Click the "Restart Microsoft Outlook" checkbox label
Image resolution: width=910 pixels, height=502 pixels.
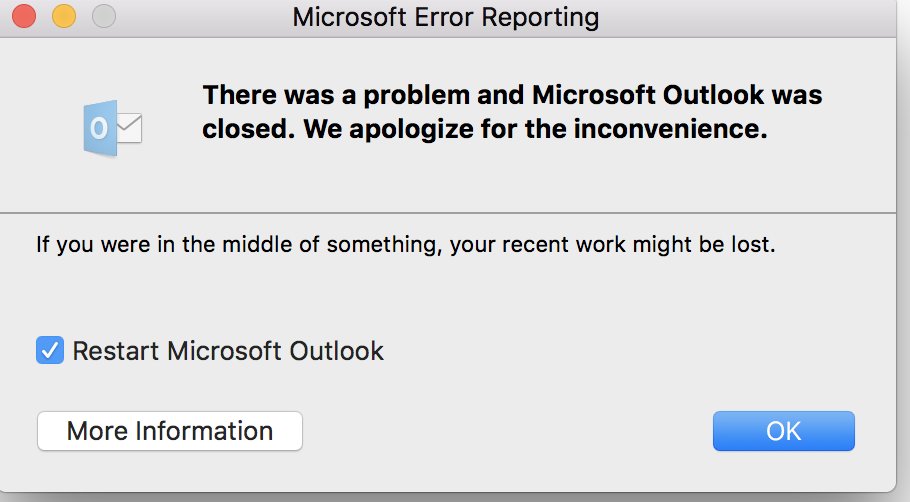228,351
